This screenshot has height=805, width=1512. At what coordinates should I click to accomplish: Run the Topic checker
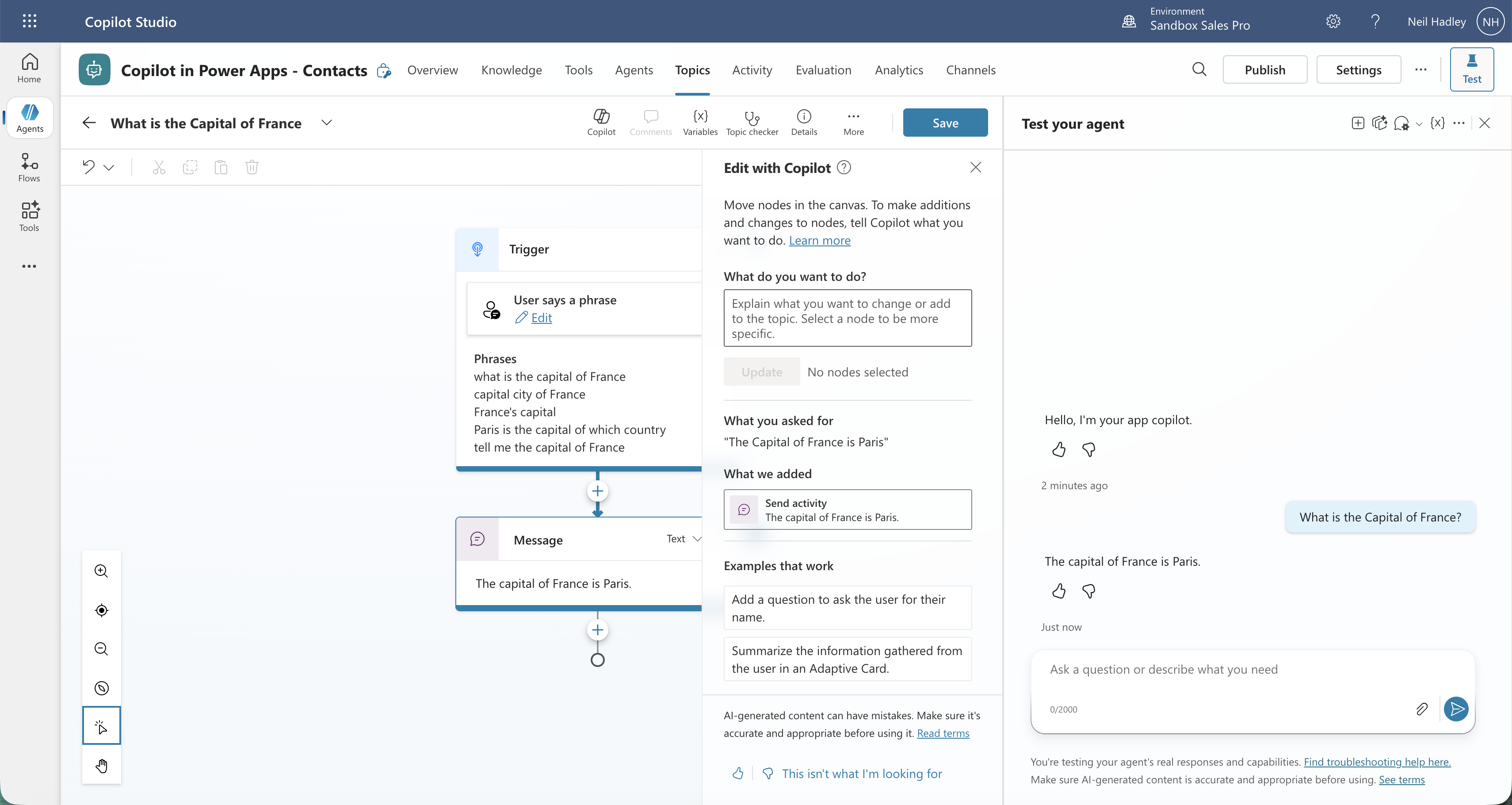click(752, 122)
